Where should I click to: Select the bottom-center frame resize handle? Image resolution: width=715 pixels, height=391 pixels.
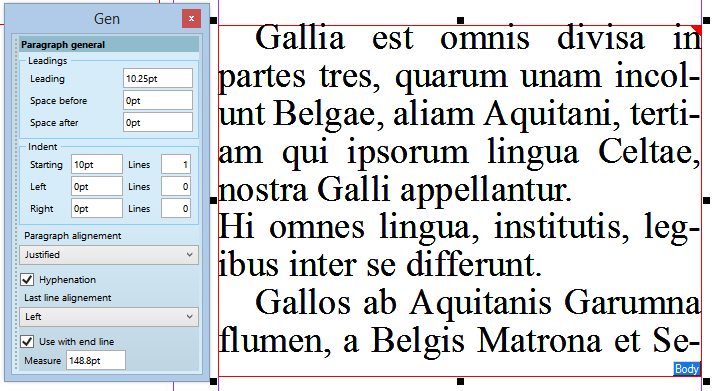461,381
